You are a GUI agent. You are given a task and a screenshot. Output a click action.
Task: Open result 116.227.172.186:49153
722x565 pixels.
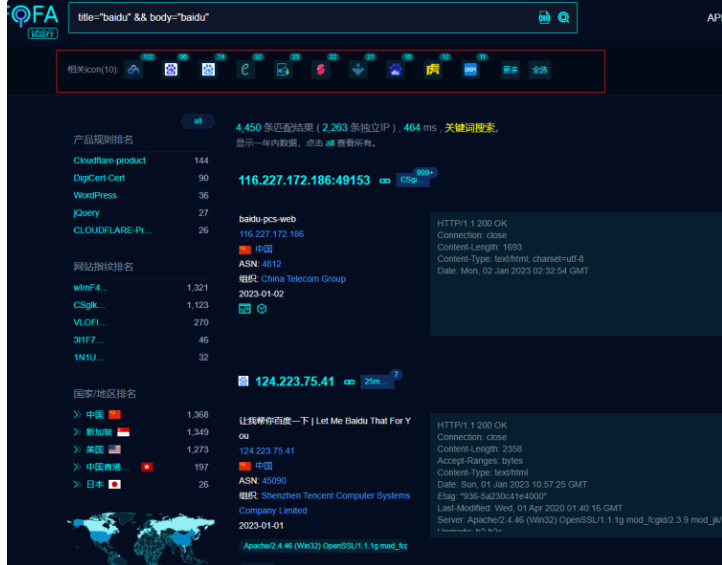click(304, 181)
